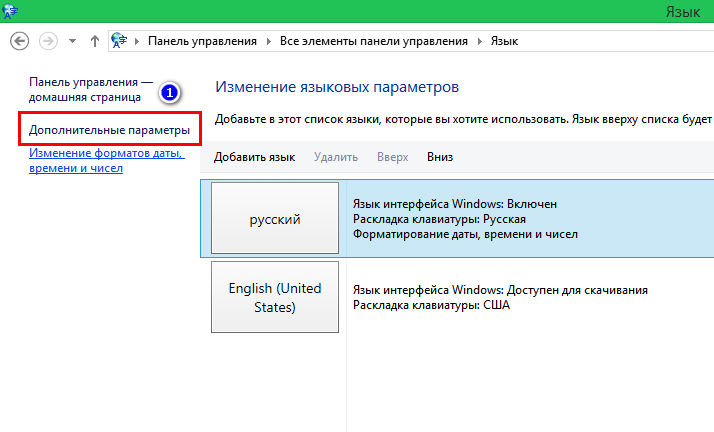Image resolution: width=714 pixels, height=432 pixels.
Task: Click 'Язык интерфейса Windows: Доступен для скачивания'
Action: pyautogui.click(x=500, y=290)
